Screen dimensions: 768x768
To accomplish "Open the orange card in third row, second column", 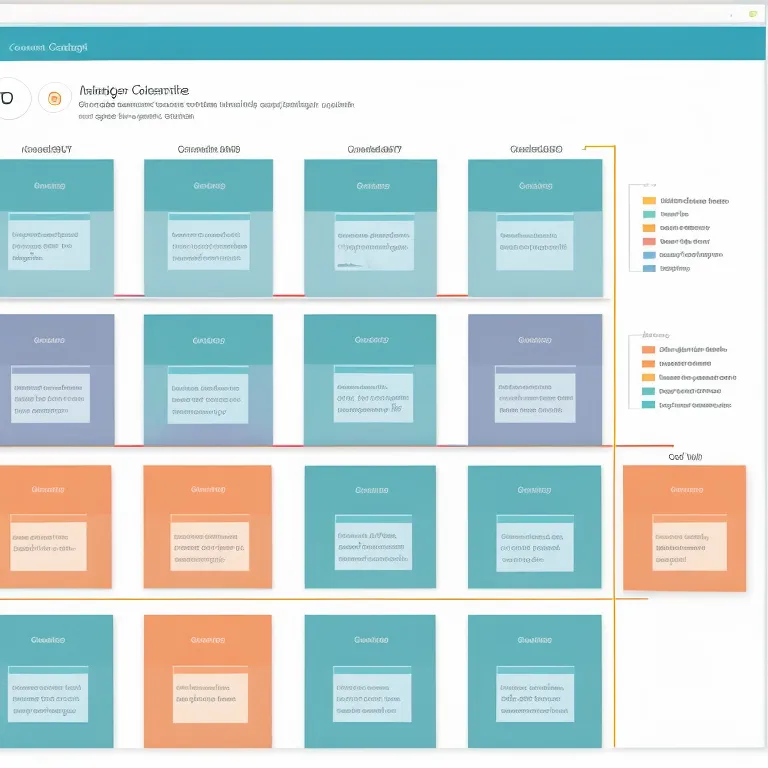I will pos(208,527).
